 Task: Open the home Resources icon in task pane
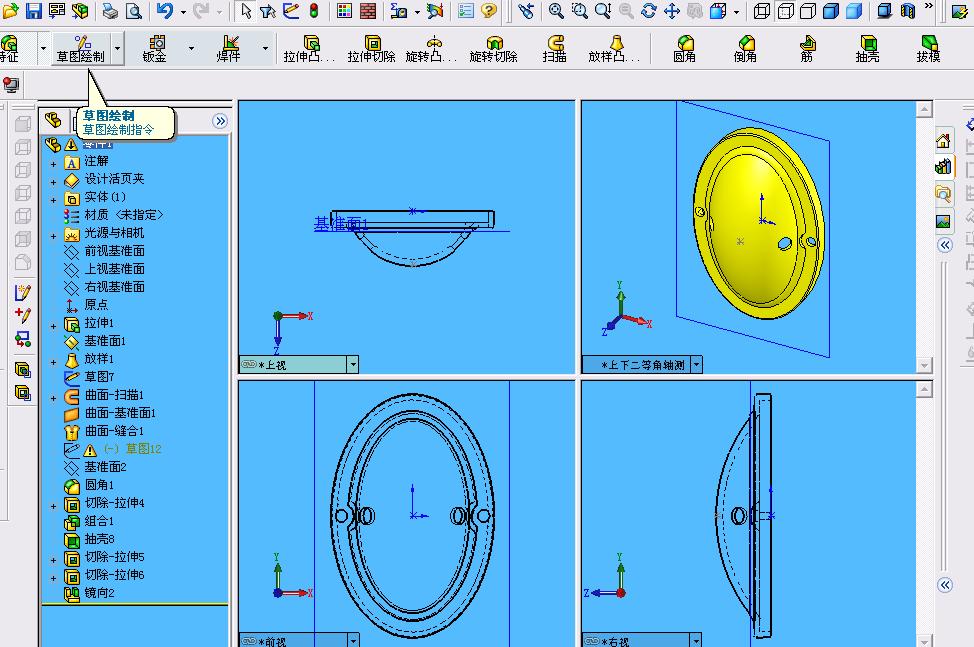943,140
